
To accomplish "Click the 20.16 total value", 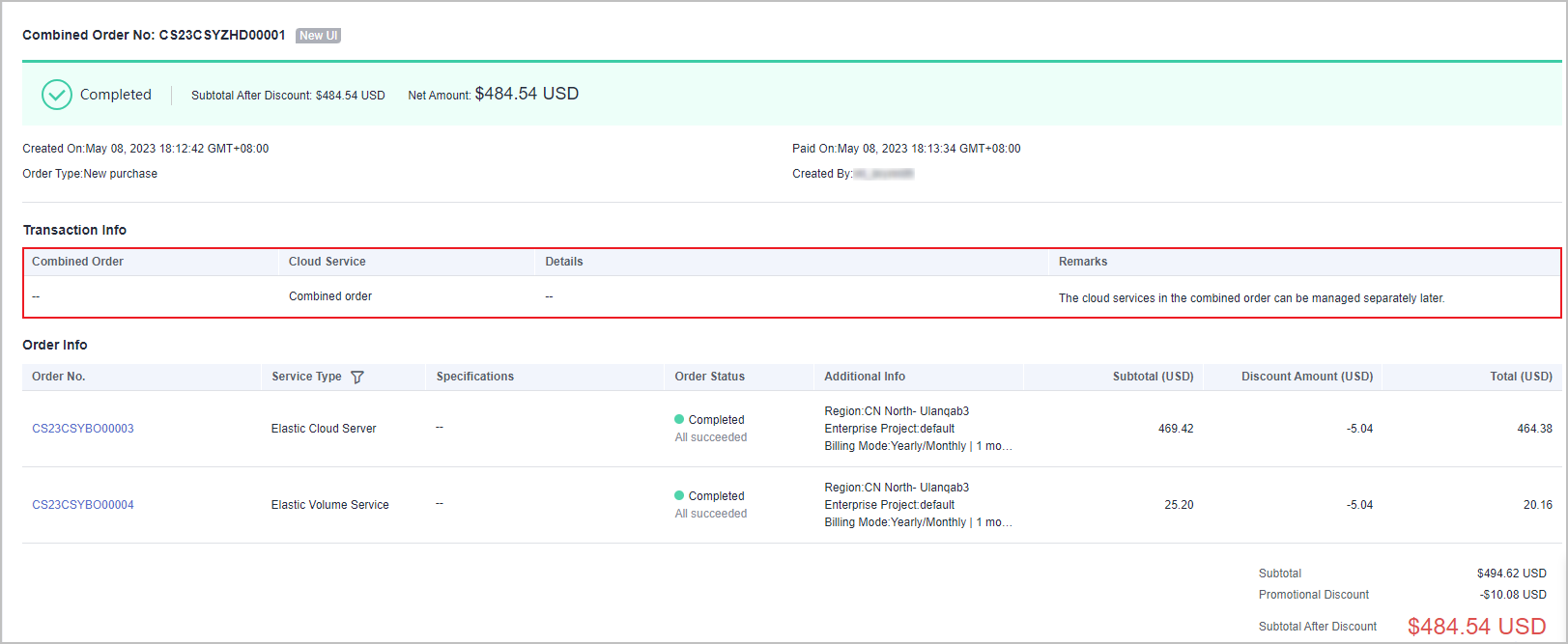I will click(x=1537, y=505).
